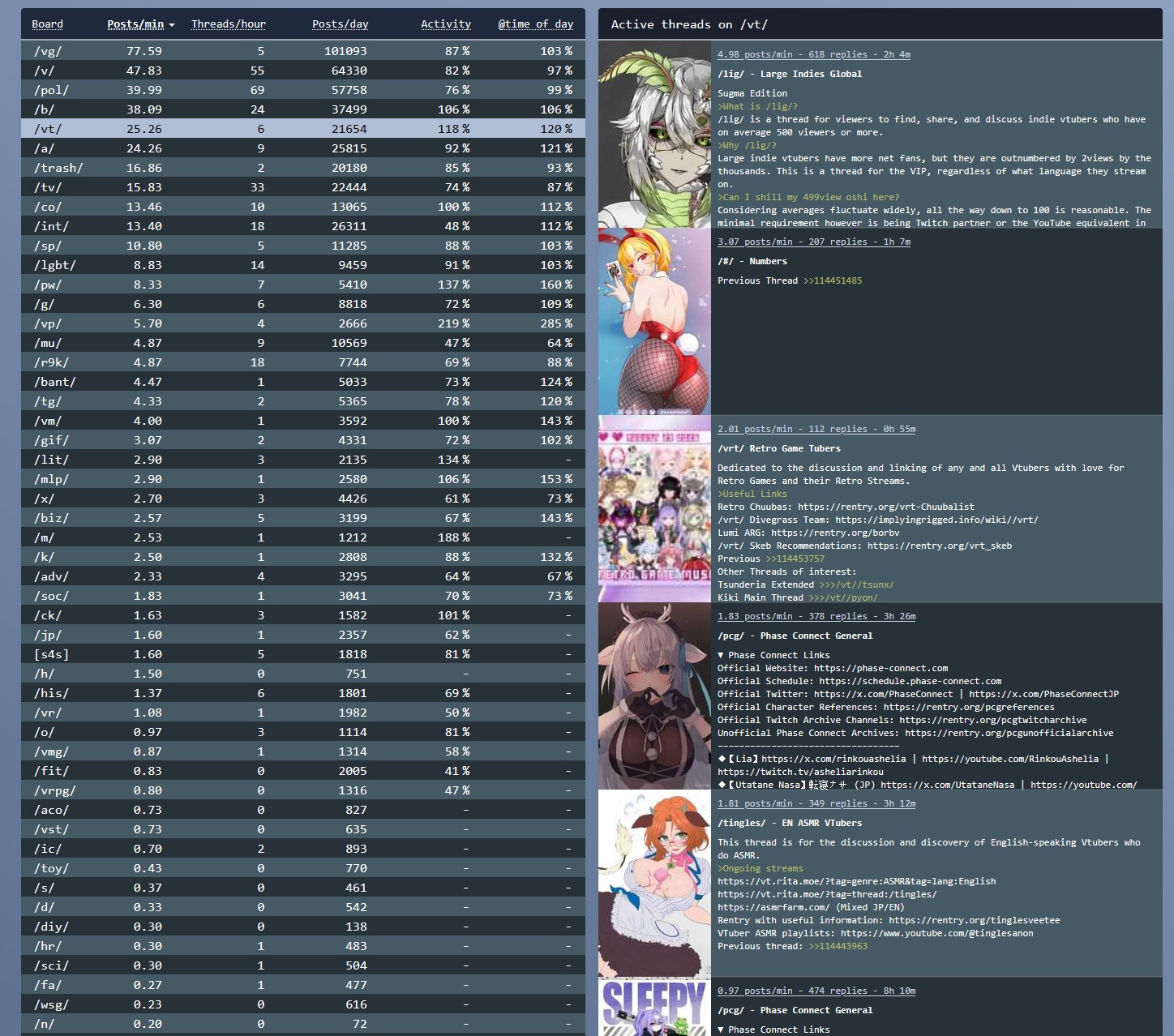Image resolution: width=1174 pixels, height=1036 pixels.
Task: Select the /sp/ board row
Action: coord(303,246)
